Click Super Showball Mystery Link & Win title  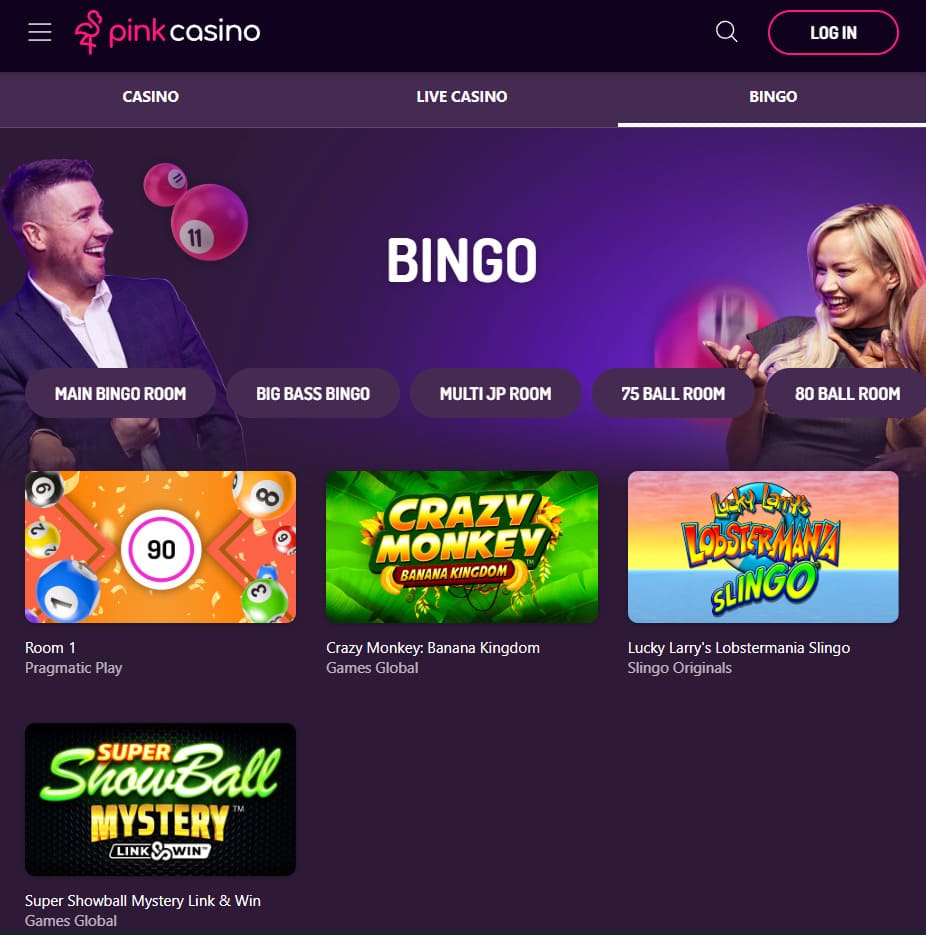pos(143,900)
